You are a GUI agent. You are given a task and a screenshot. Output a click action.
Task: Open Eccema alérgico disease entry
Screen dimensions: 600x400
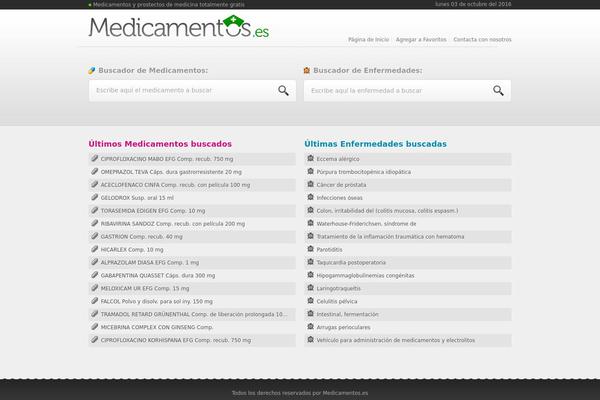(338, 159)
